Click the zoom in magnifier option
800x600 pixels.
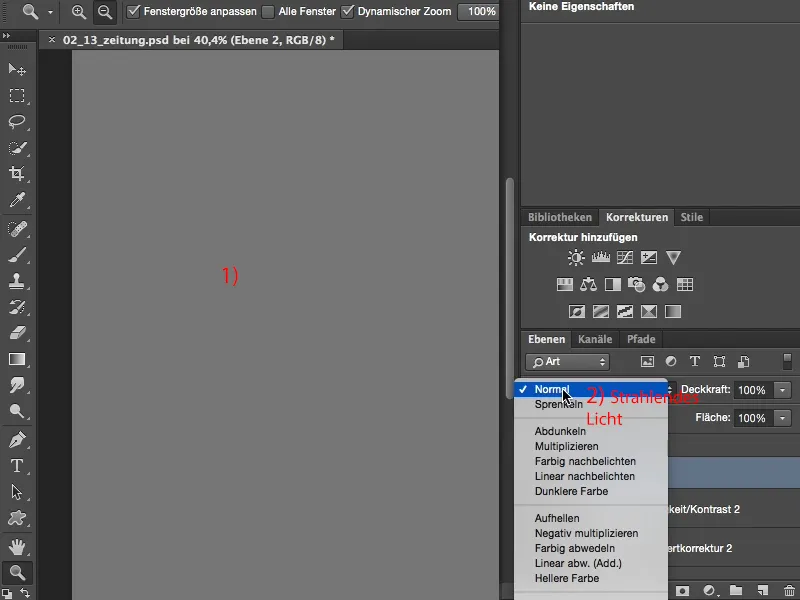79,11
